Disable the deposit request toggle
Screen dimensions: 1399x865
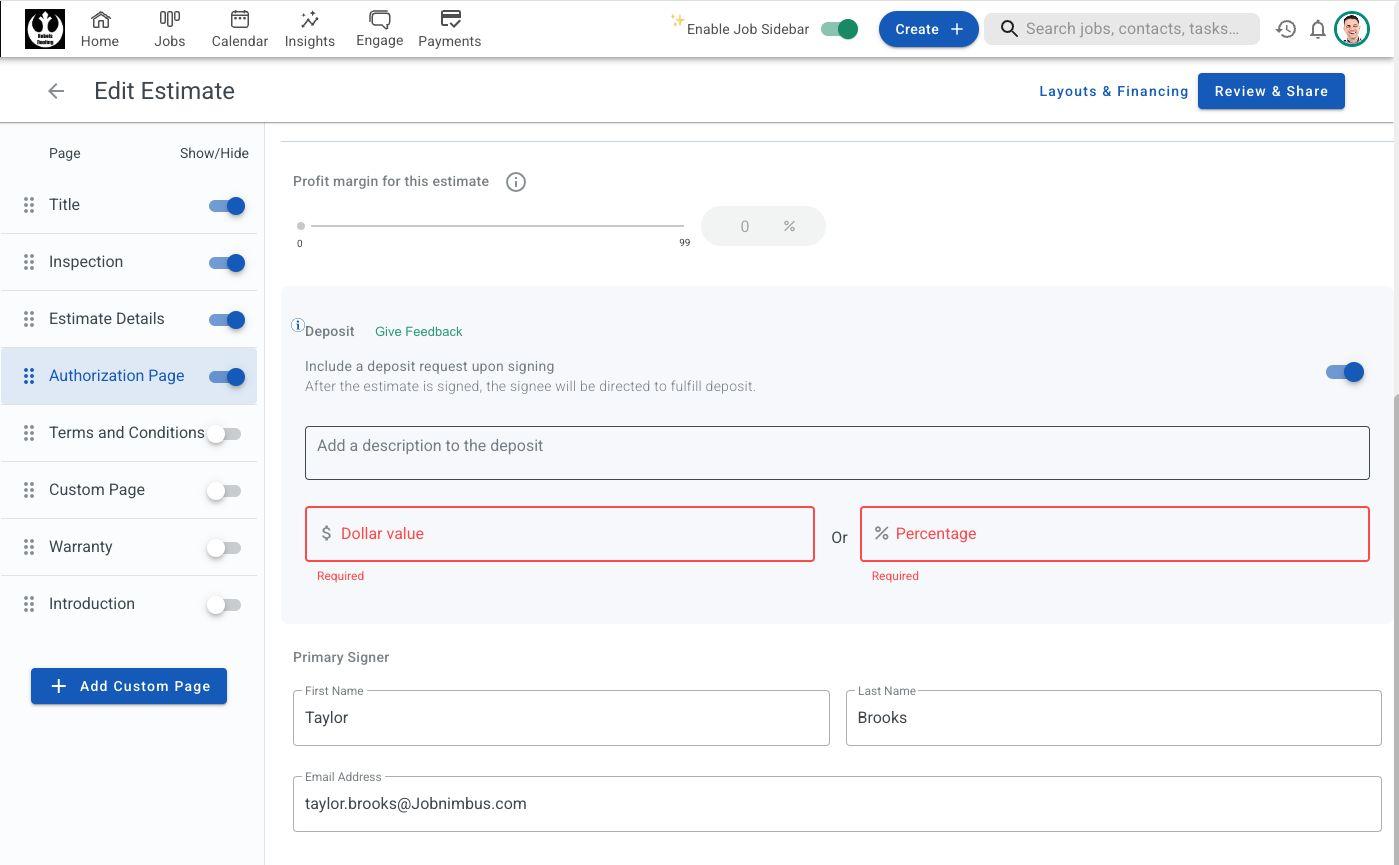(1344, 372)
